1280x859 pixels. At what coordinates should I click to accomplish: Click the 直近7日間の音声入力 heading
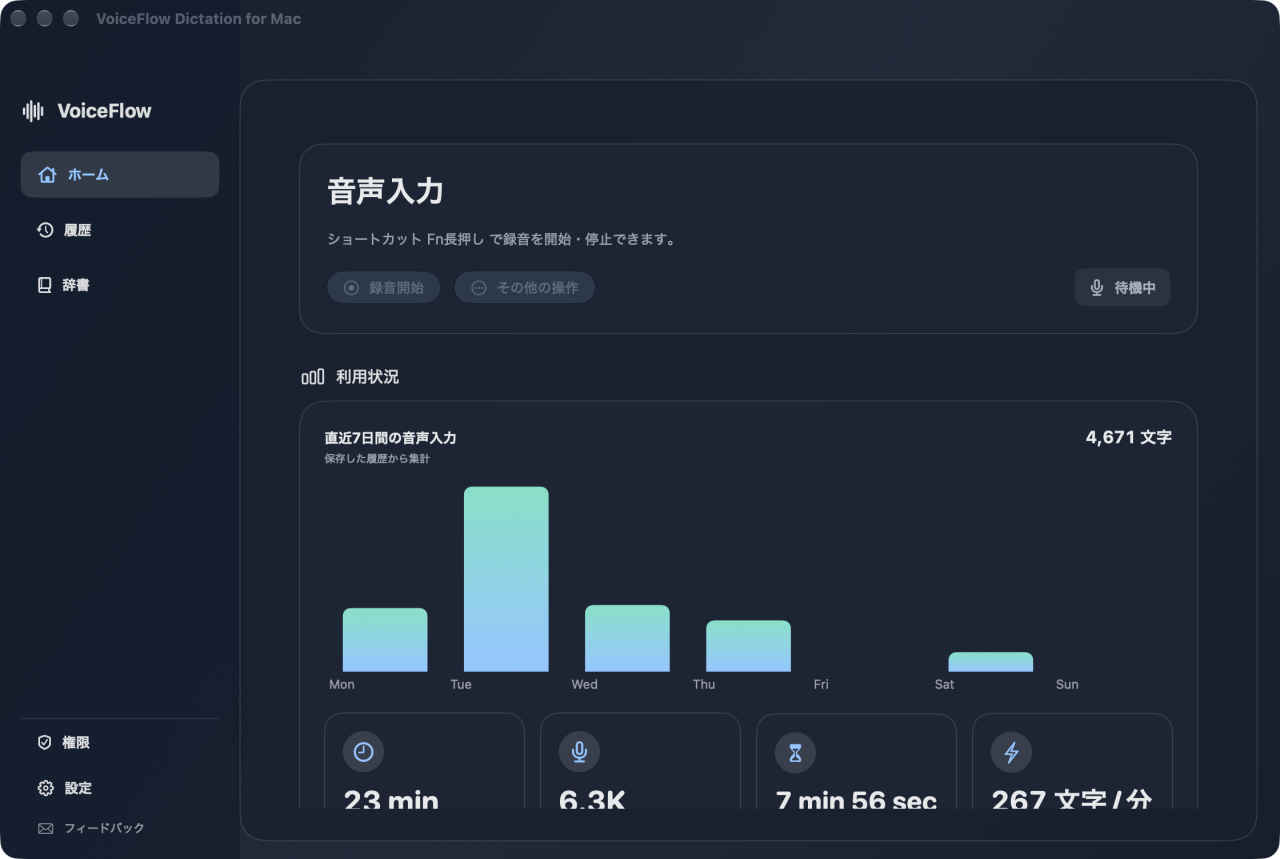coord(391,438)
